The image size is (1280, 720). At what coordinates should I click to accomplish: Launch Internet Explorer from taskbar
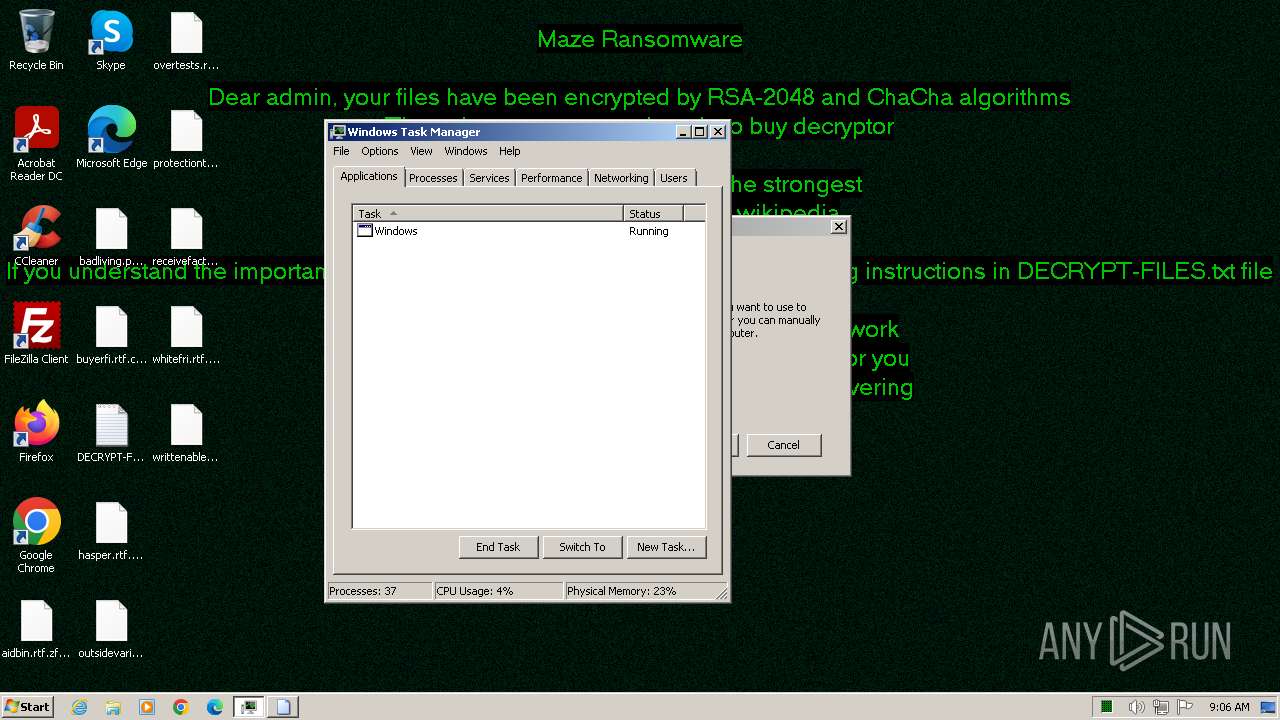(80, 707)
